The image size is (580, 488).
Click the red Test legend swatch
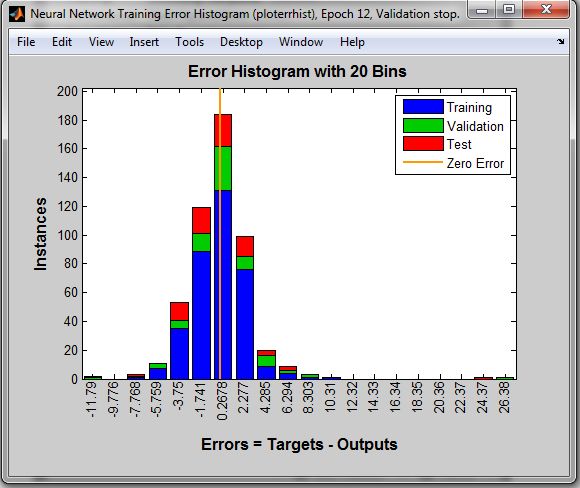click(423, 144)
